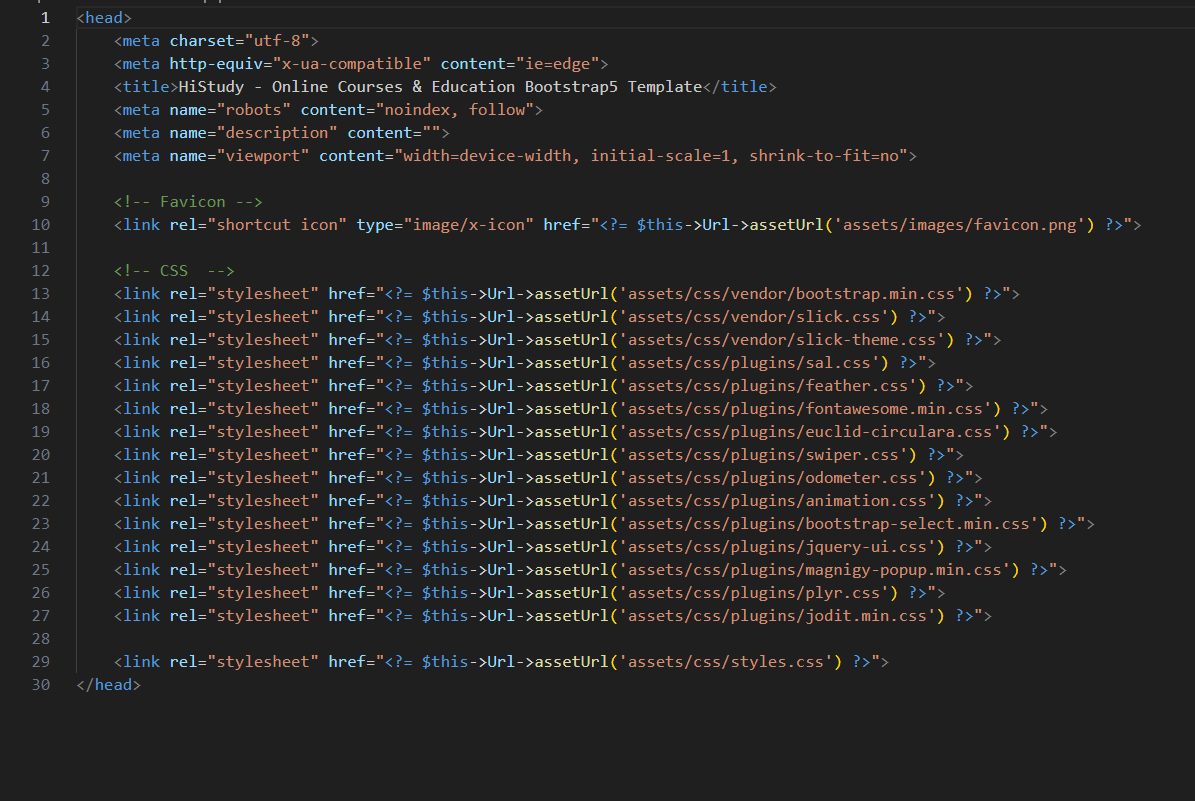Click empty line number 8

tap(45, 178)
